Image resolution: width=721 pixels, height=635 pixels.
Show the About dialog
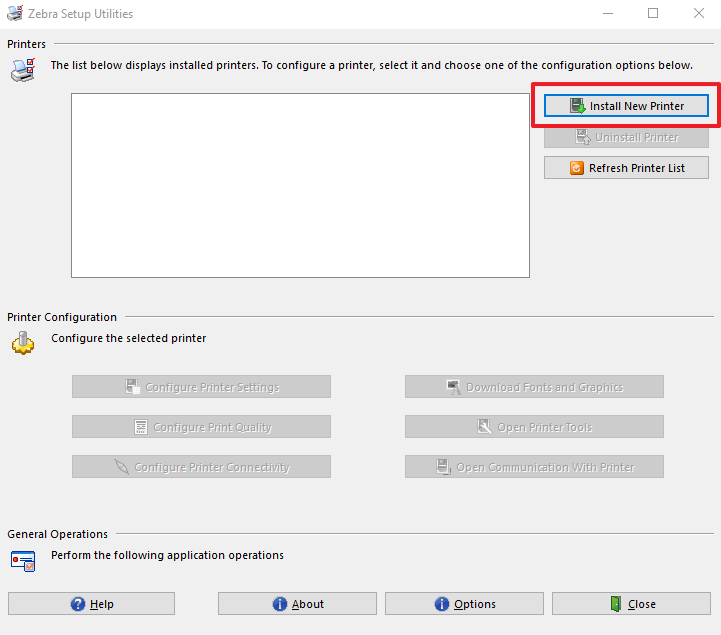[297, 604]
